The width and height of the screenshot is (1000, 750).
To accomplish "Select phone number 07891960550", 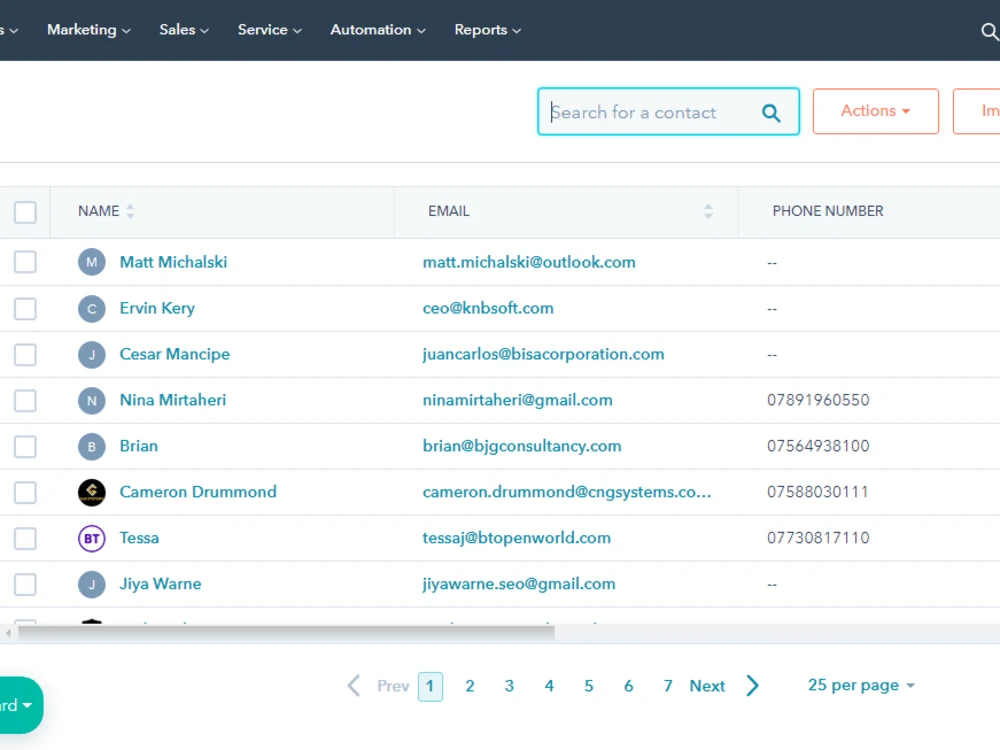I will coord(818,400).
